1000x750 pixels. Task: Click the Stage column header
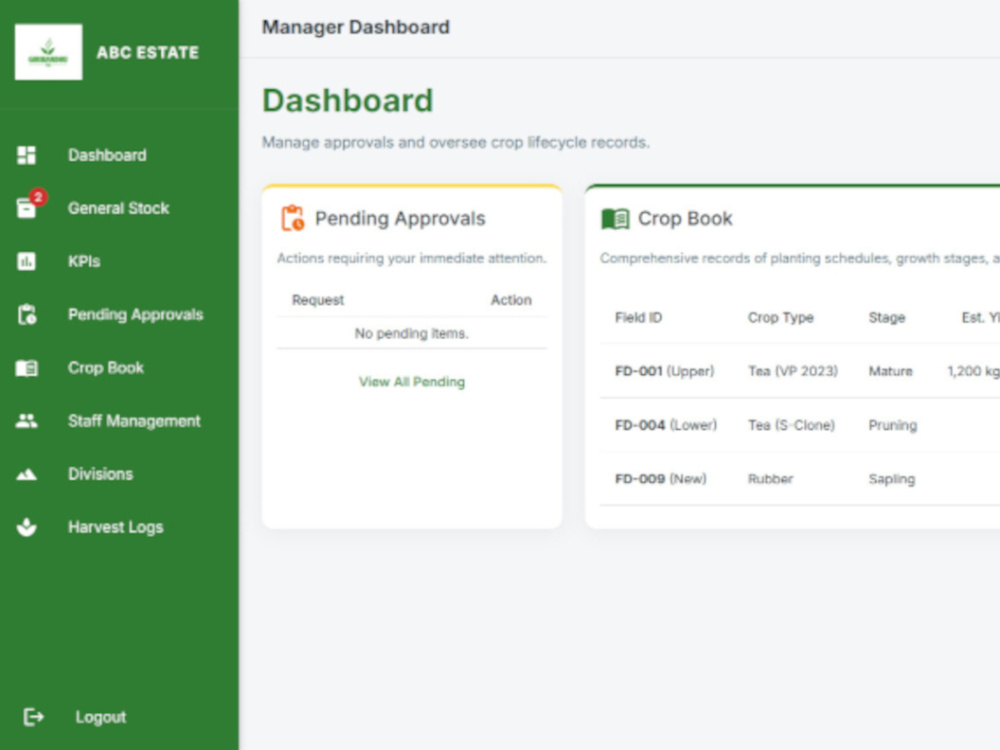886,318
